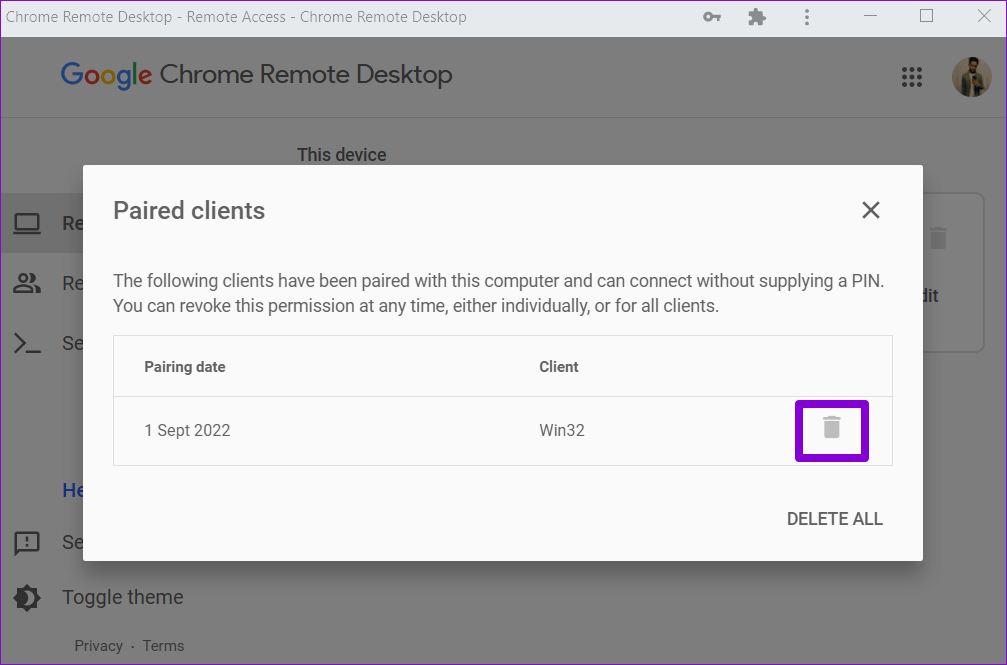Screen dimensions: 1007x665
Task: Open the Terms link
Action: pyautogui.click(x=163, y=646)
